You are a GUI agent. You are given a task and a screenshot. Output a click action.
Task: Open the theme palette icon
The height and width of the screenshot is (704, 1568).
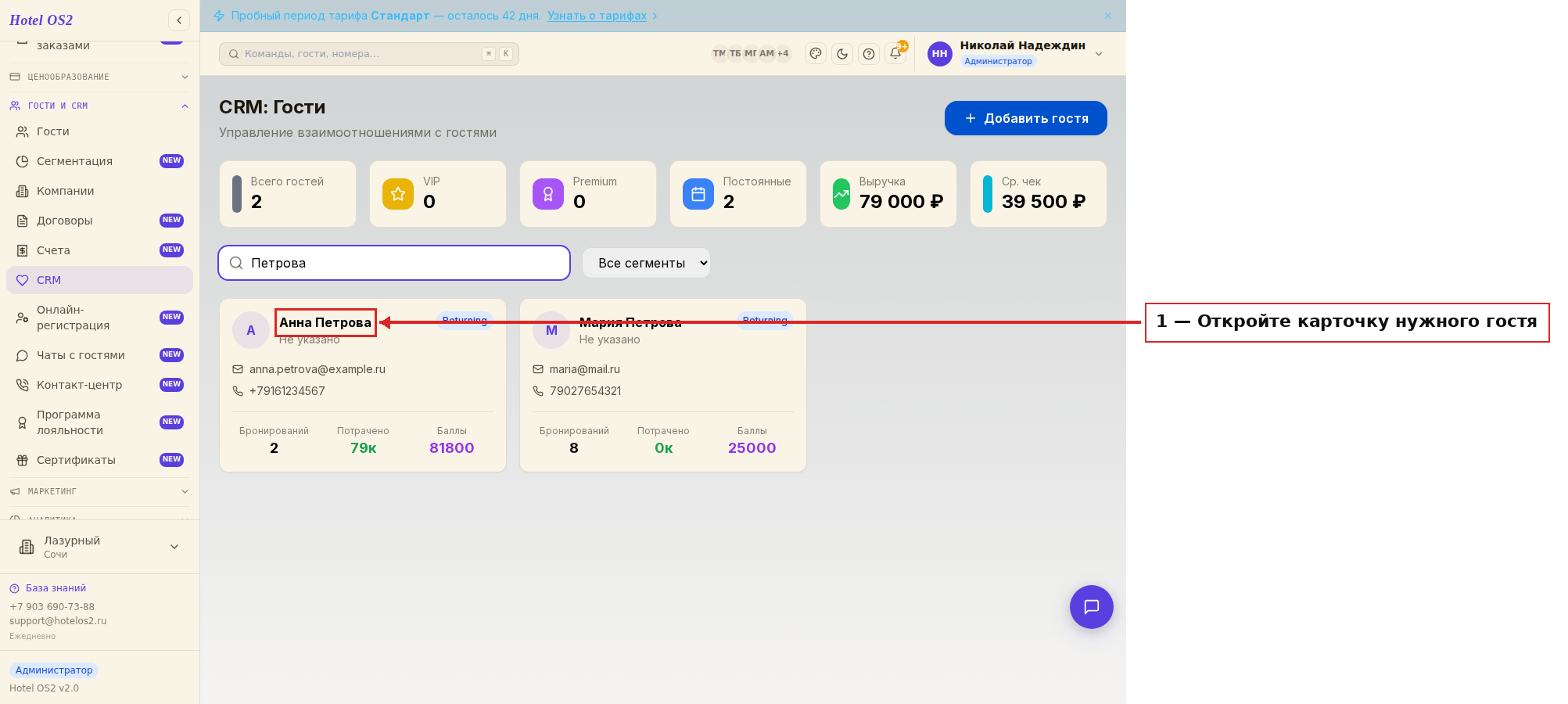(x=816, y=53)
